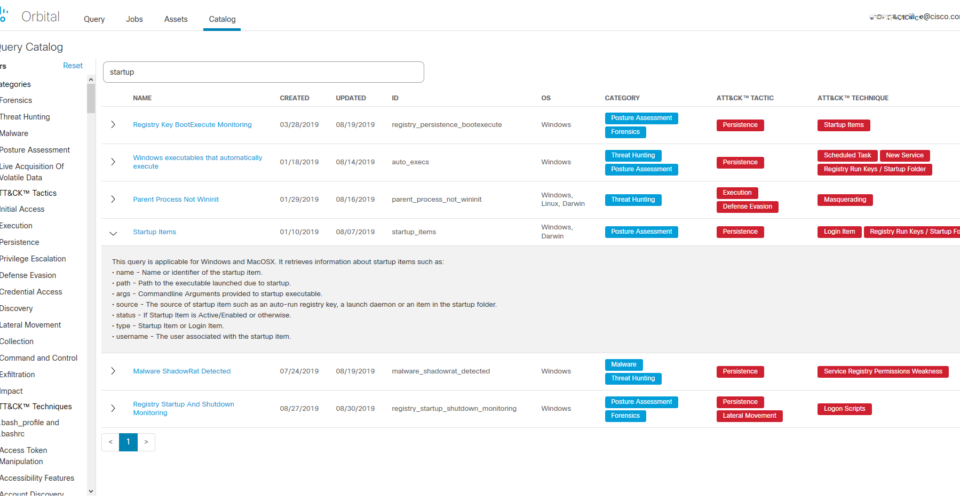The height and width of the screenshot is (501, 960).
Task: Filter by Exfiltration tactic
Action: click(18, 375)
